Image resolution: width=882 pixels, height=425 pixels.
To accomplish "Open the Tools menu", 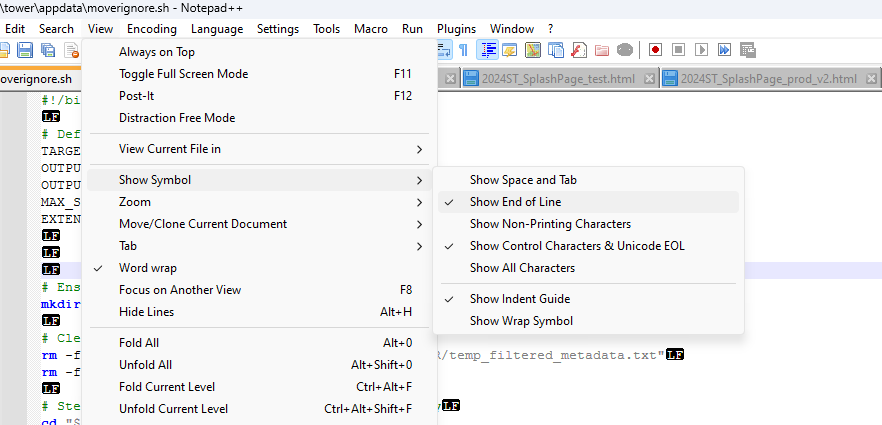I will pyautogui.click(x=327, y=29).
